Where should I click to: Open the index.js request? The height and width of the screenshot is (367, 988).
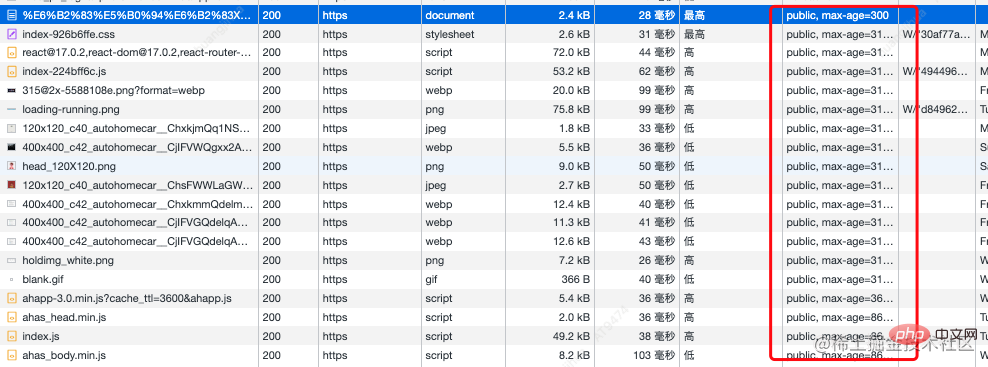[x=41, y=336]
